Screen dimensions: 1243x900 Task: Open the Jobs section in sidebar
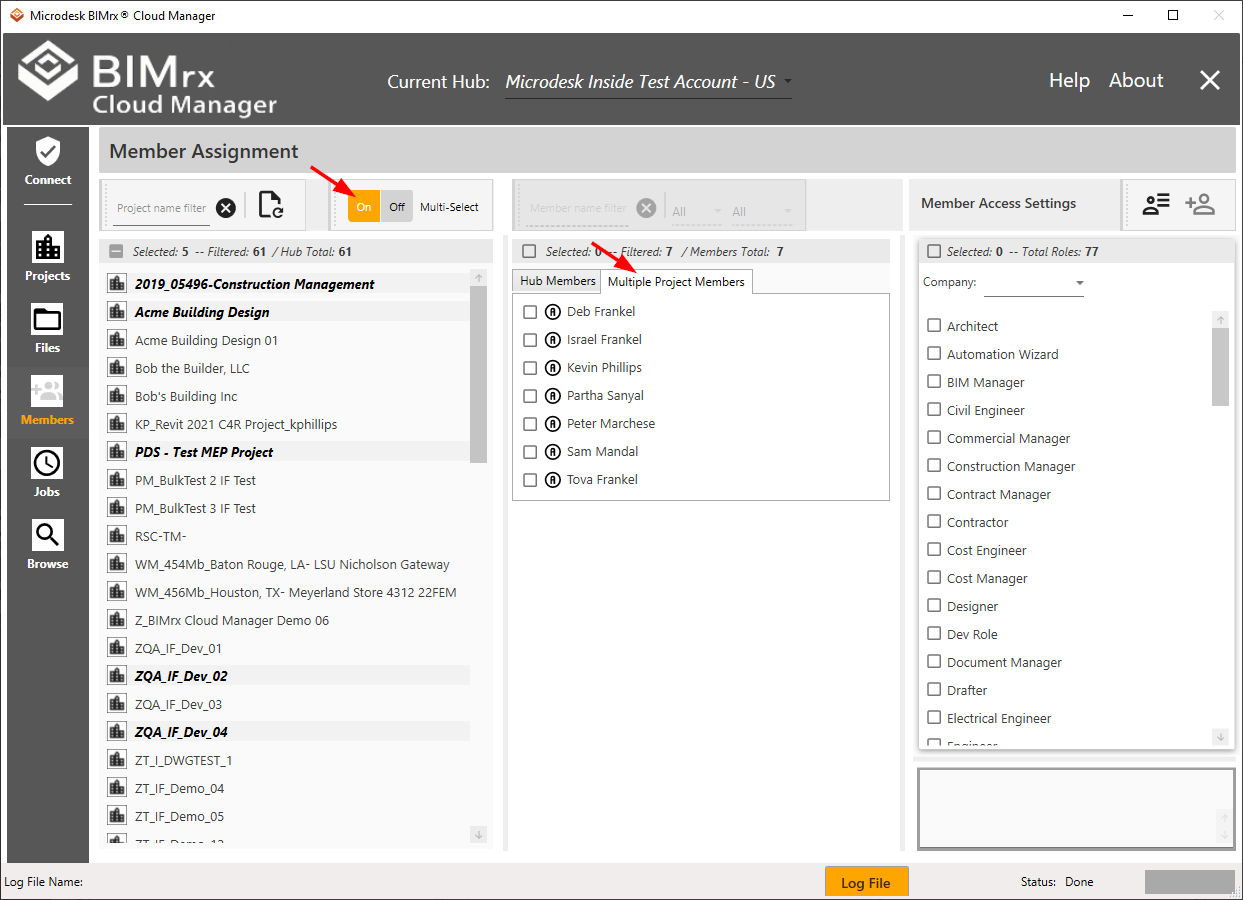47,473
